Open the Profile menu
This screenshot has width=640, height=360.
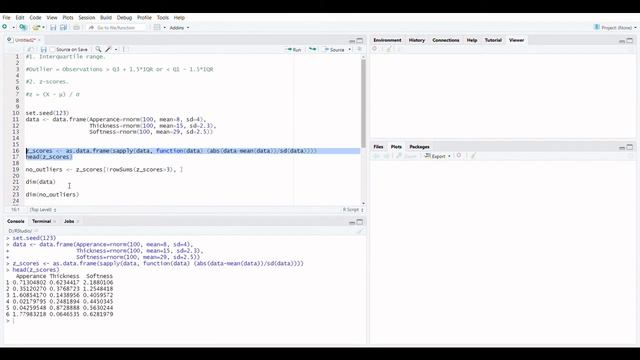click(x=144, y=18)
